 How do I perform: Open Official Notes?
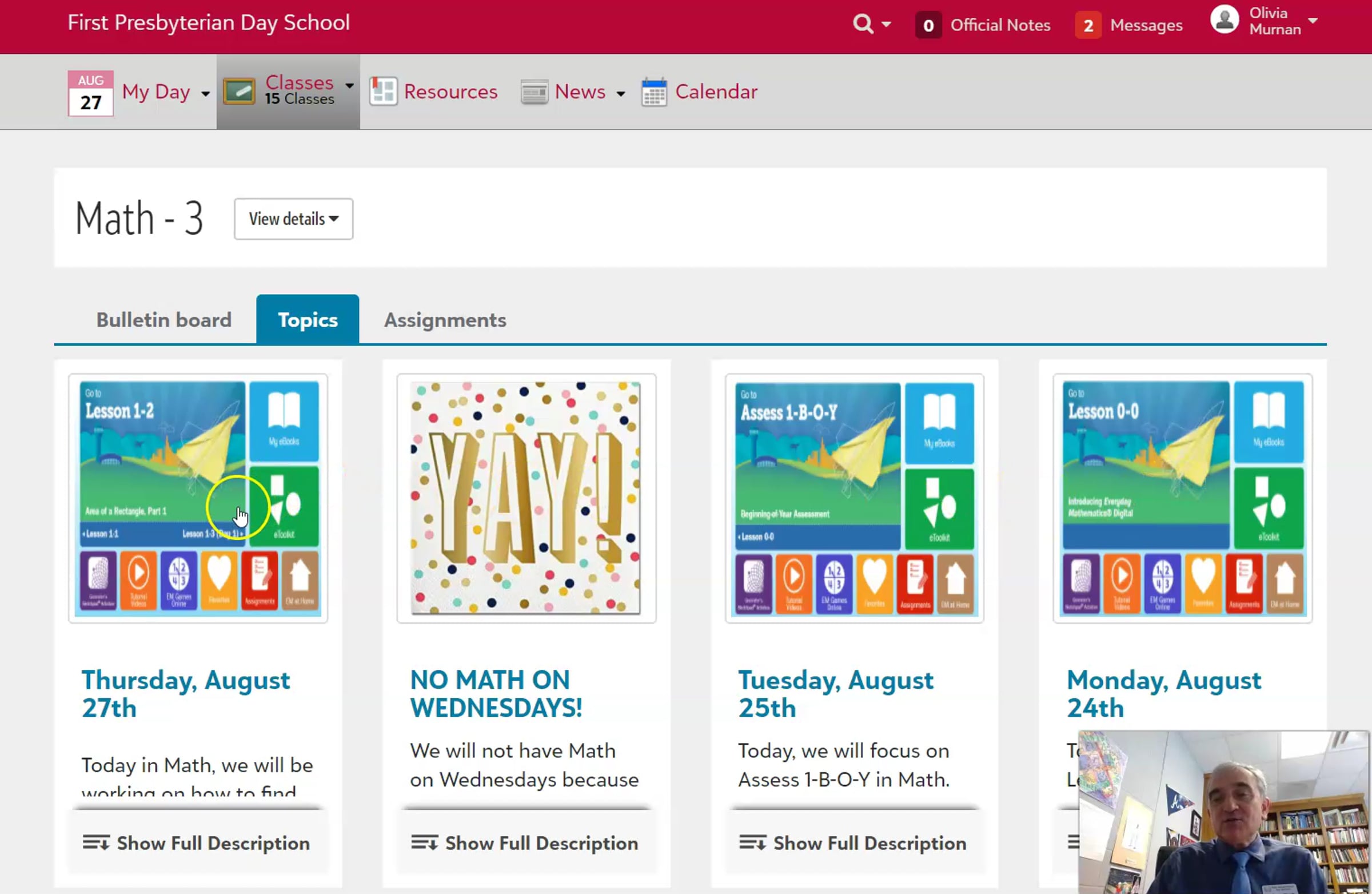tap(983, 25)
